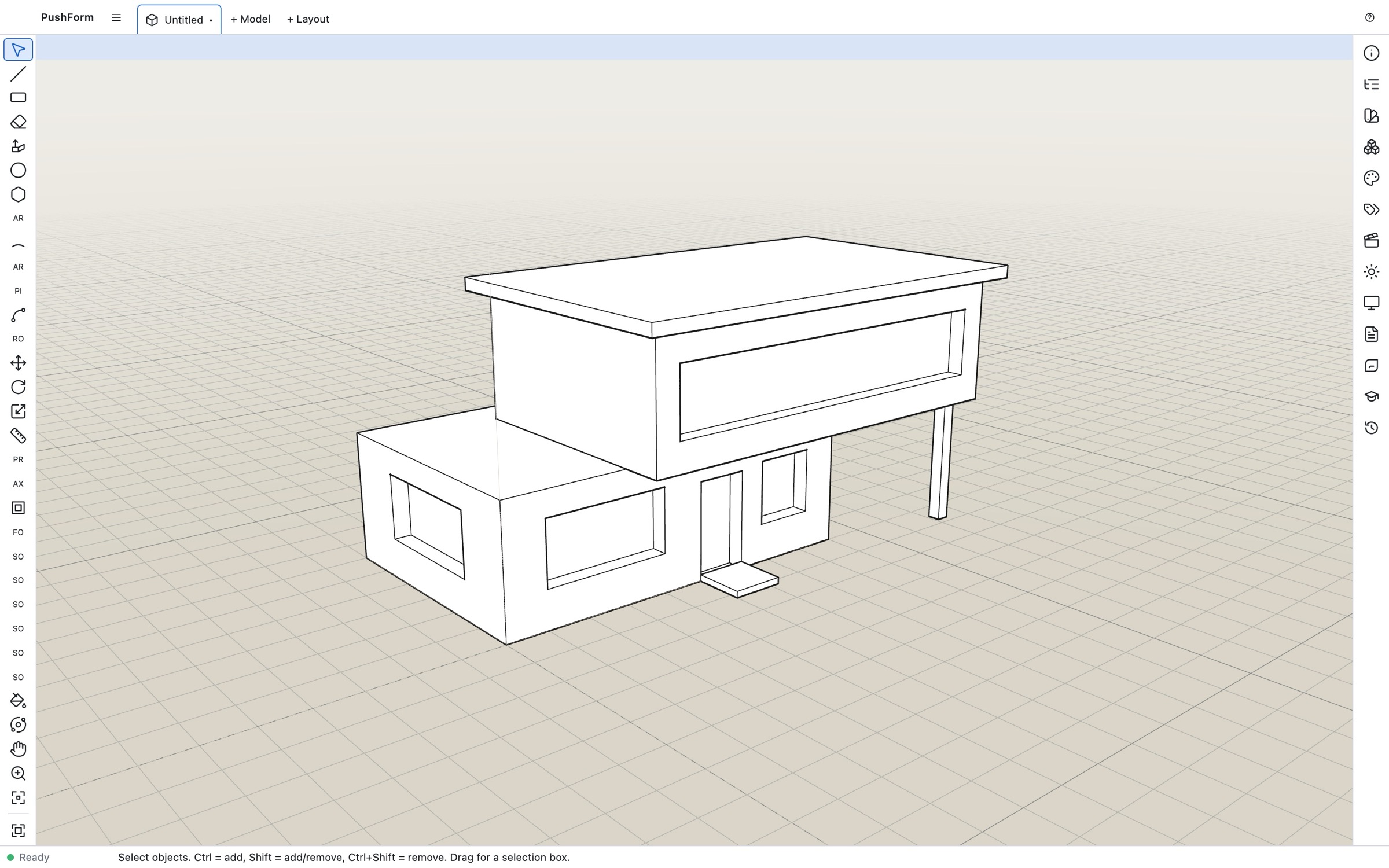Open the help question mark icon
The width and height of the screenshot is (1389, 868).
click(x=1369, y=17)
